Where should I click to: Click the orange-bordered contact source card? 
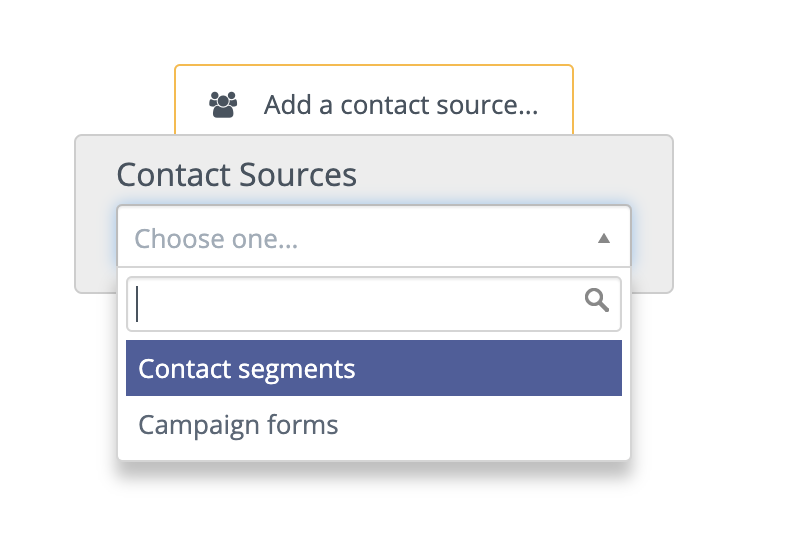click(374, 100)
